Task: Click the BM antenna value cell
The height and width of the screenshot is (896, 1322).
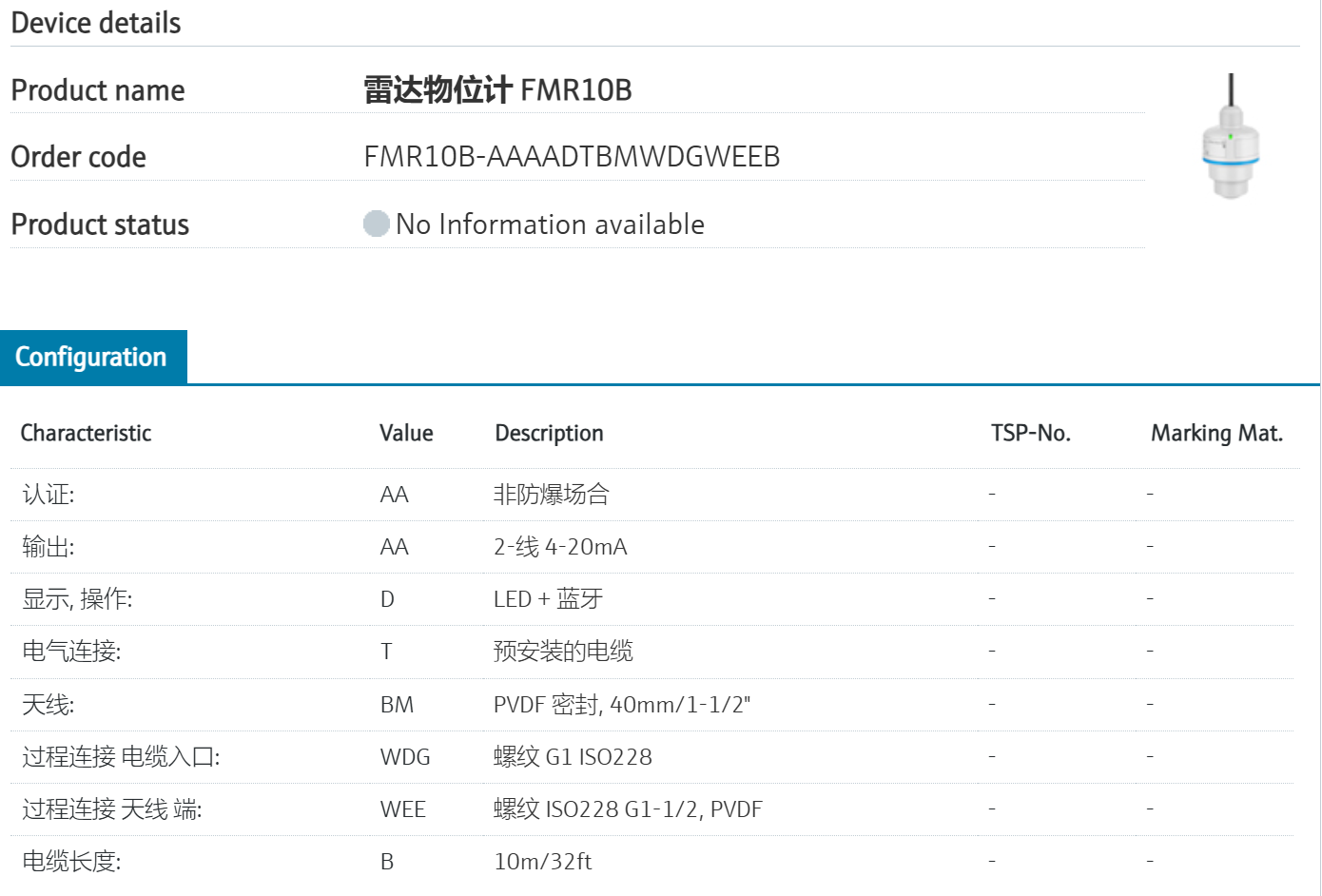Action: click(397, 705)
